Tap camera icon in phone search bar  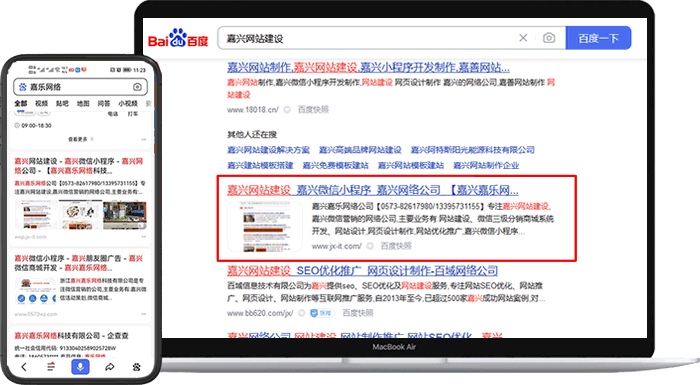click(138, 87)
